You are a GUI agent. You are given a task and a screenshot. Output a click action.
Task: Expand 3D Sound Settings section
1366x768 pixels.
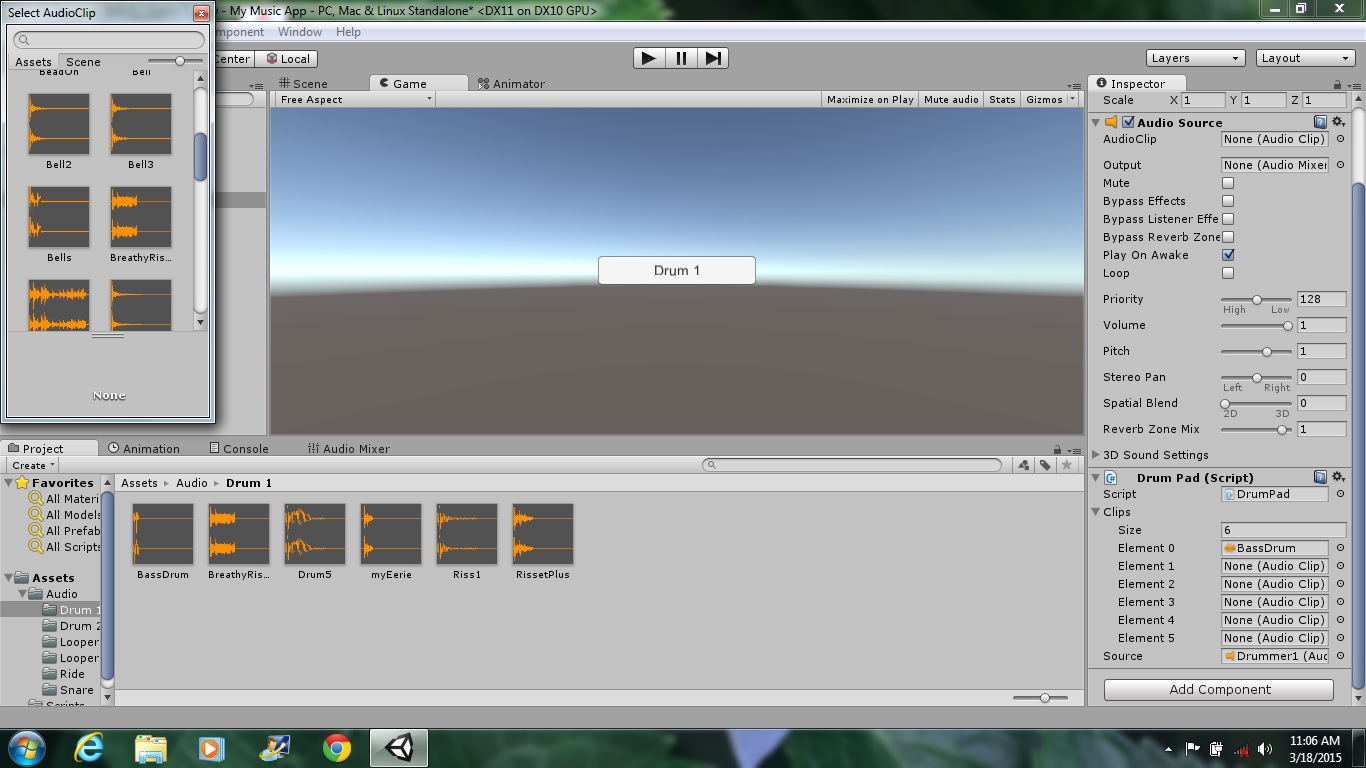1095,455
